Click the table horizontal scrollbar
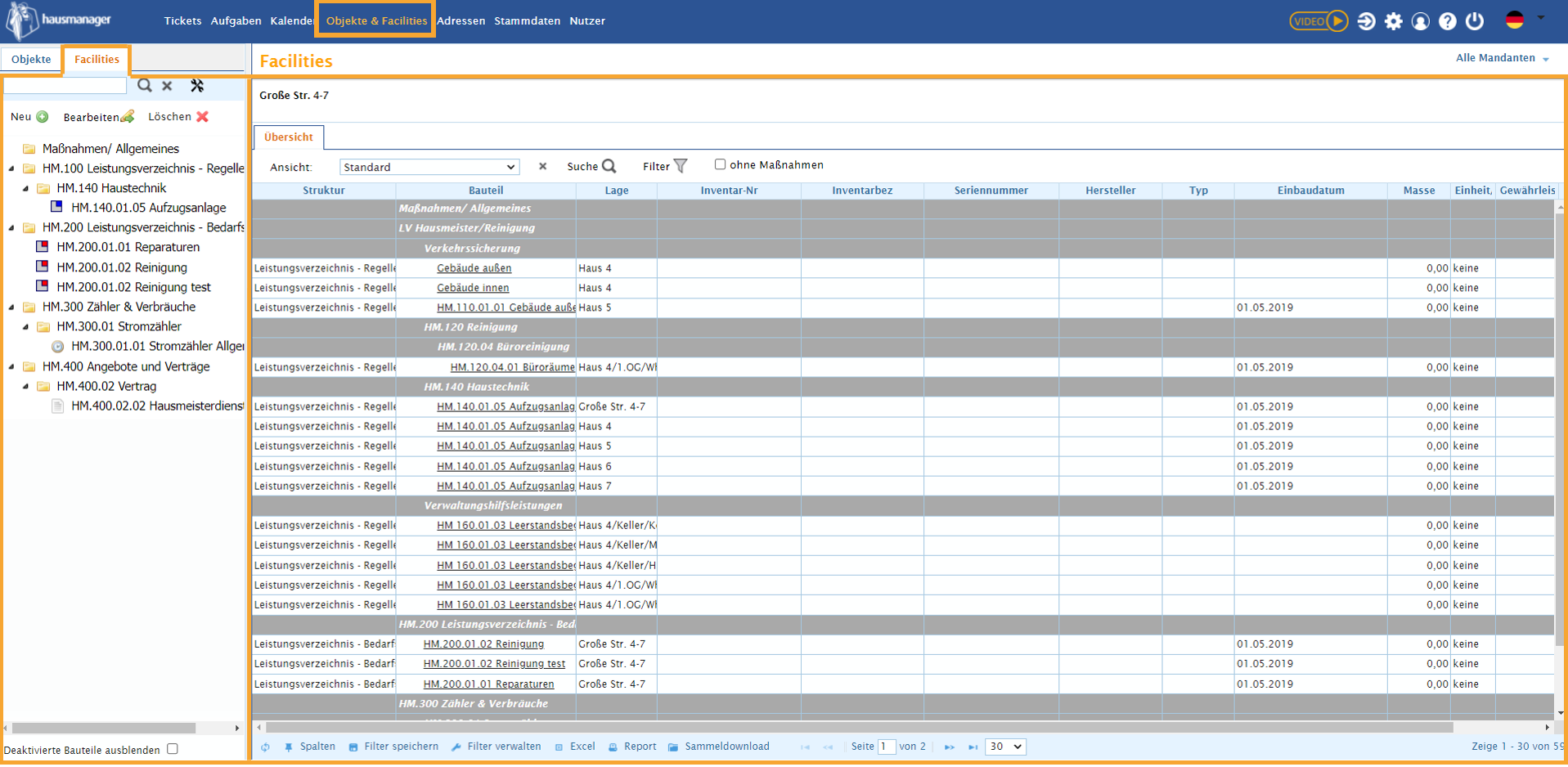Viewport: 1568px width, 767px height. (859, 727)
